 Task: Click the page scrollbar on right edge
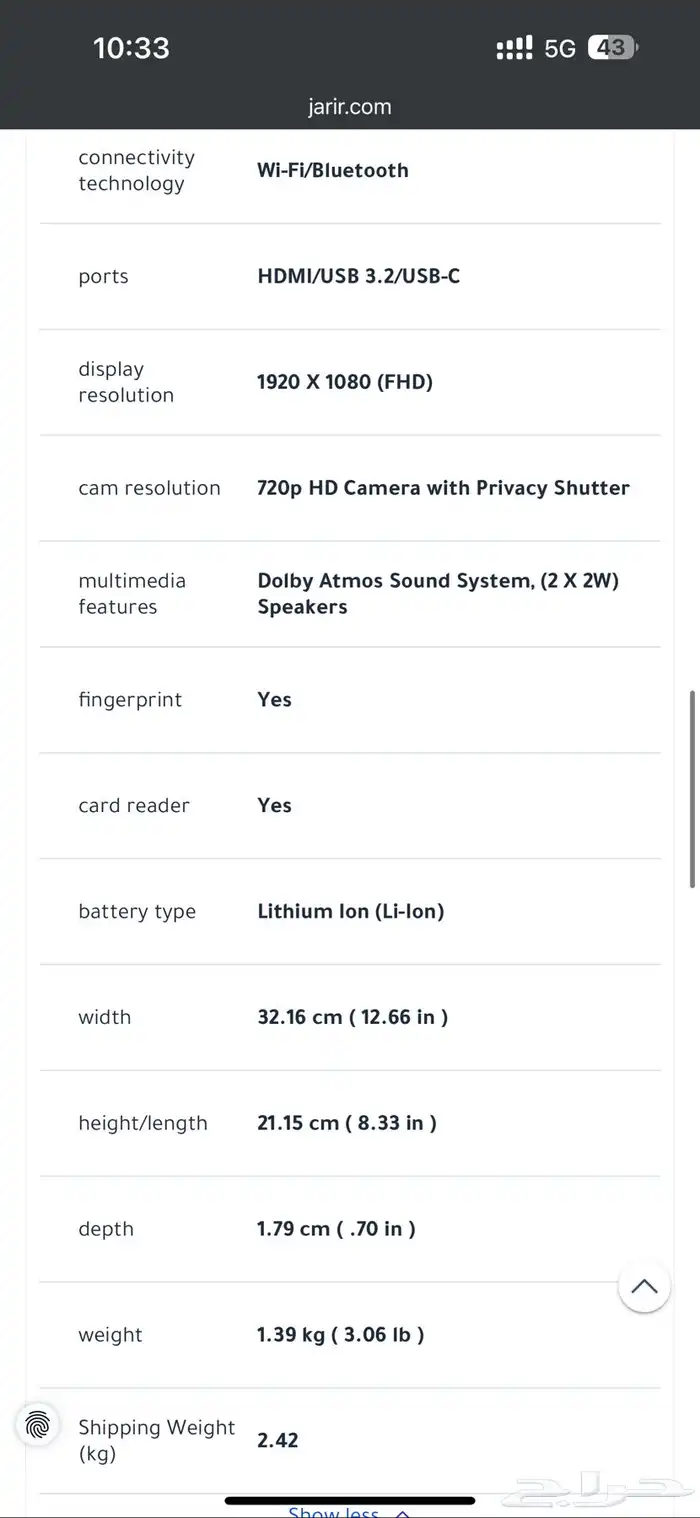coord(692,788)
